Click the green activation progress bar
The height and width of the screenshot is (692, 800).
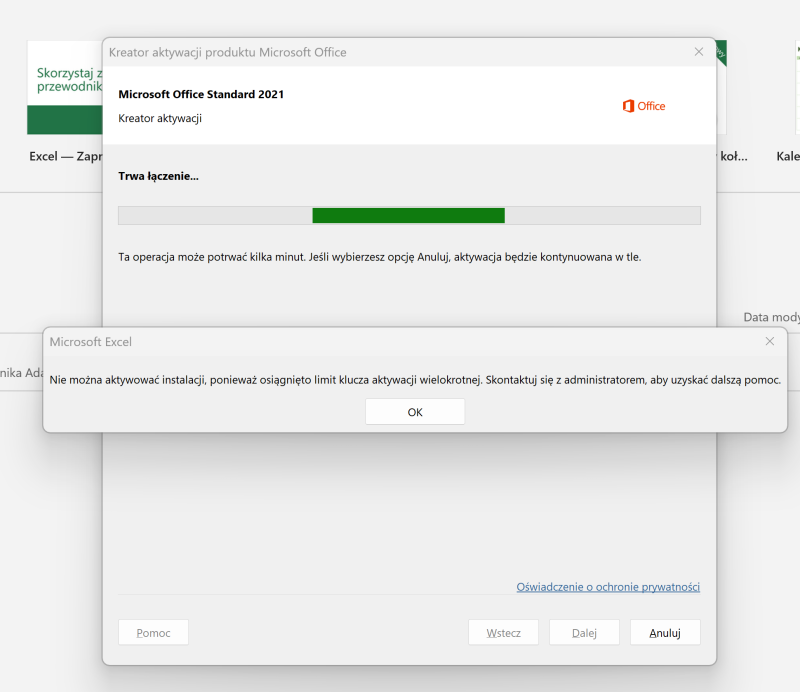click(408, 215)
